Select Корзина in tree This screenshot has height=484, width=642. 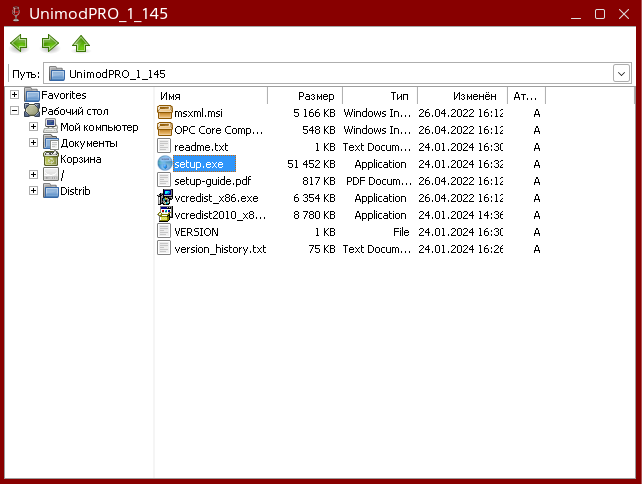[x=81, y=159]
